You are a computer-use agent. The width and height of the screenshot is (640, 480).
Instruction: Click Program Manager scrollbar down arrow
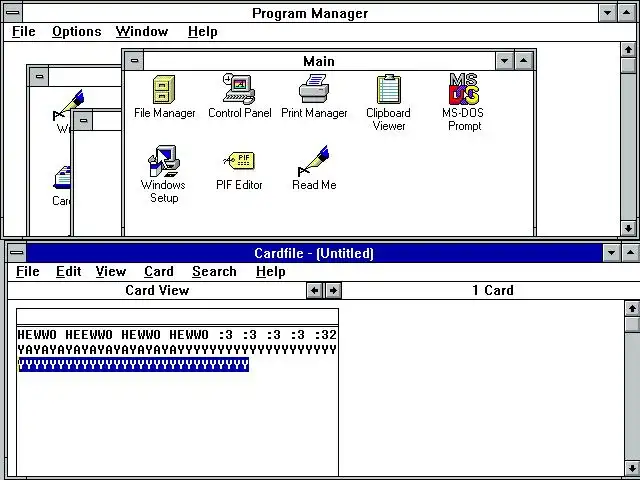[x=628, y=228]
